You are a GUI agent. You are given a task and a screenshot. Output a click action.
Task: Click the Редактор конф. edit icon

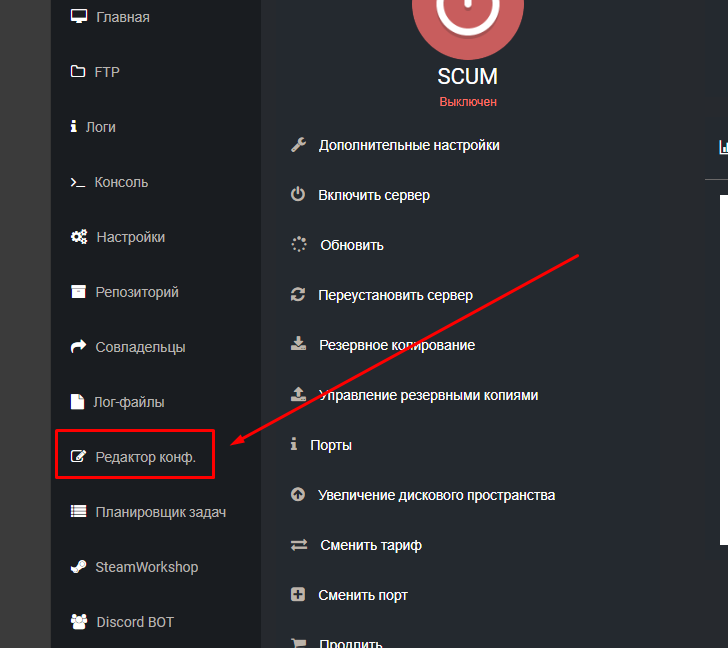pos(78,457)
